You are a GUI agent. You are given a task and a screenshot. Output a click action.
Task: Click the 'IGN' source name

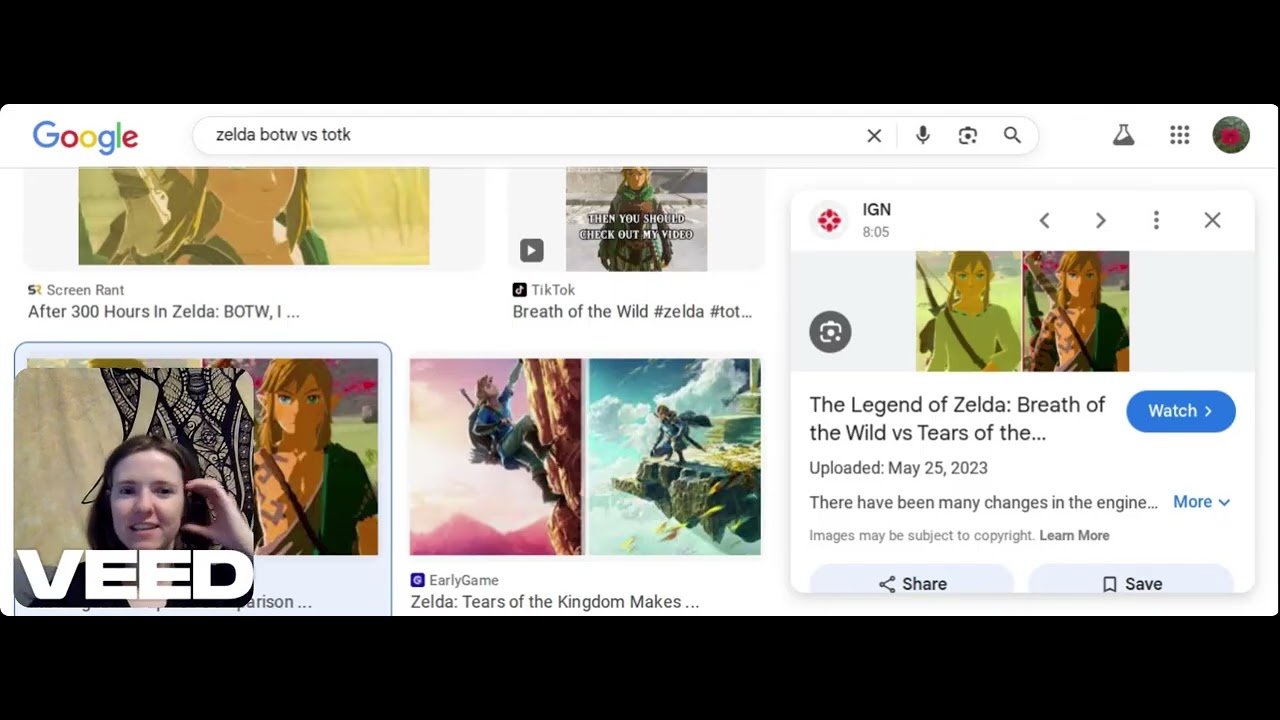(877, 209)
